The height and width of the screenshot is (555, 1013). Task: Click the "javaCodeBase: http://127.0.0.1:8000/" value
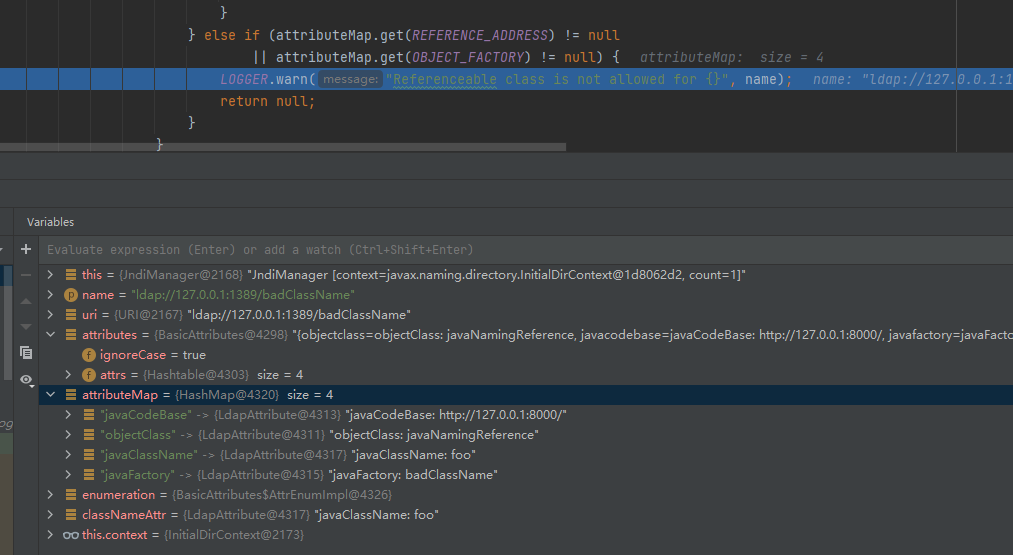(456, 415)
